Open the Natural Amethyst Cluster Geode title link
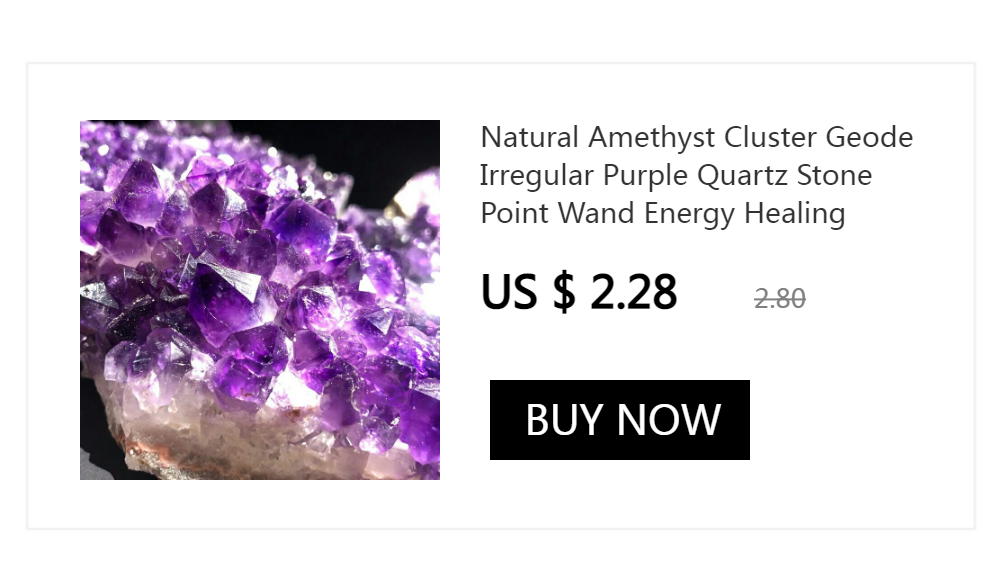The width and height of the screenshot is (1000, 580). [x=696, y=175]
